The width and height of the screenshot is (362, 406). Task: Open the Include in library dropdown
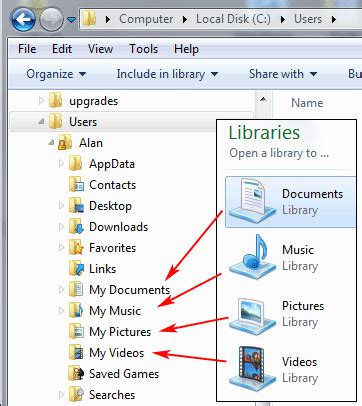click(x=167, y=74)
